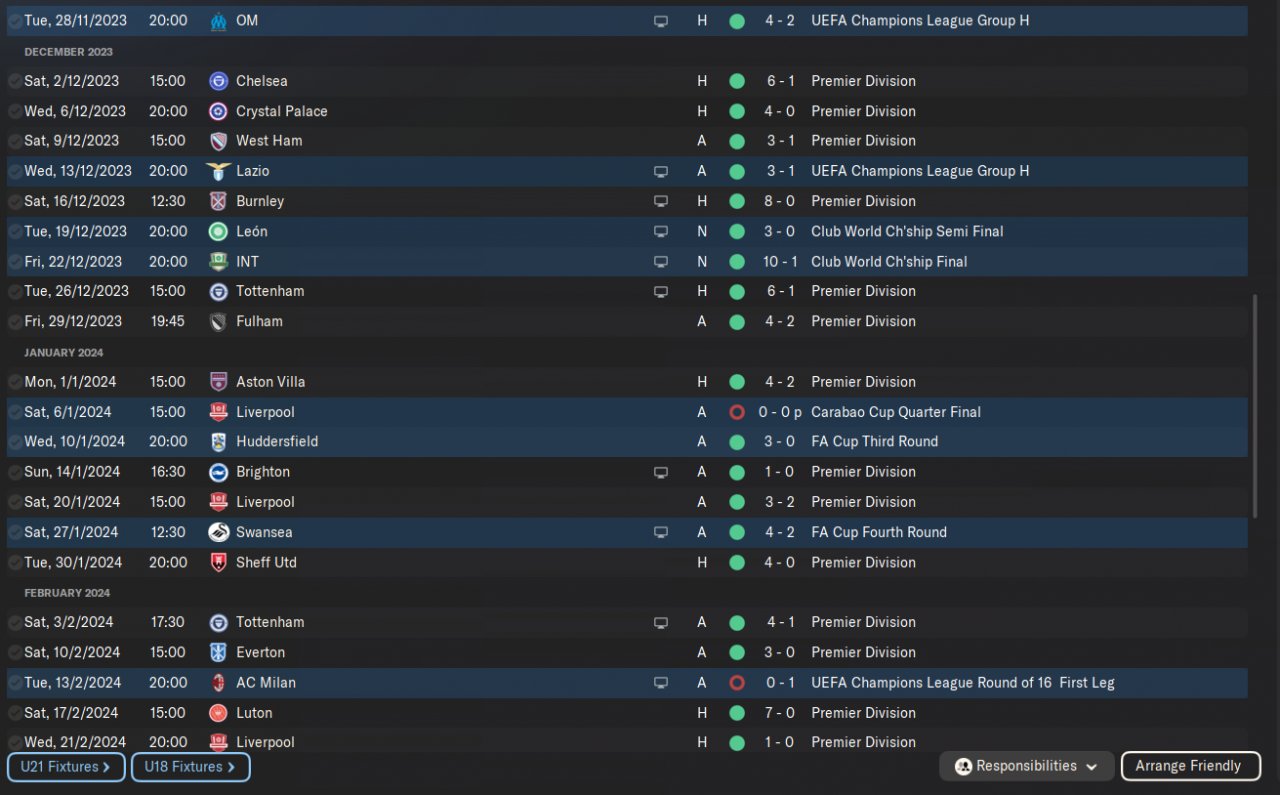This screenshot has width=1280, height=795.
Task: Click the Swansea swan badge
Action: pos(218,532)
